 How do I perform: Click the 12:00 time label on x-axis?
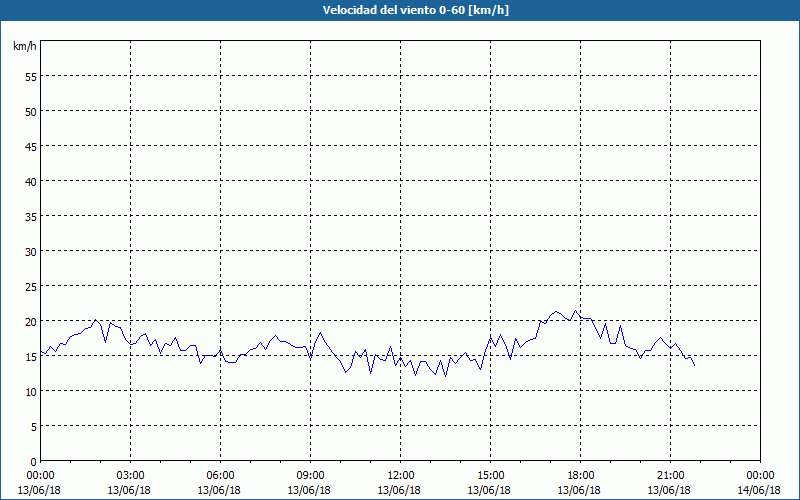tap(401, 476)
